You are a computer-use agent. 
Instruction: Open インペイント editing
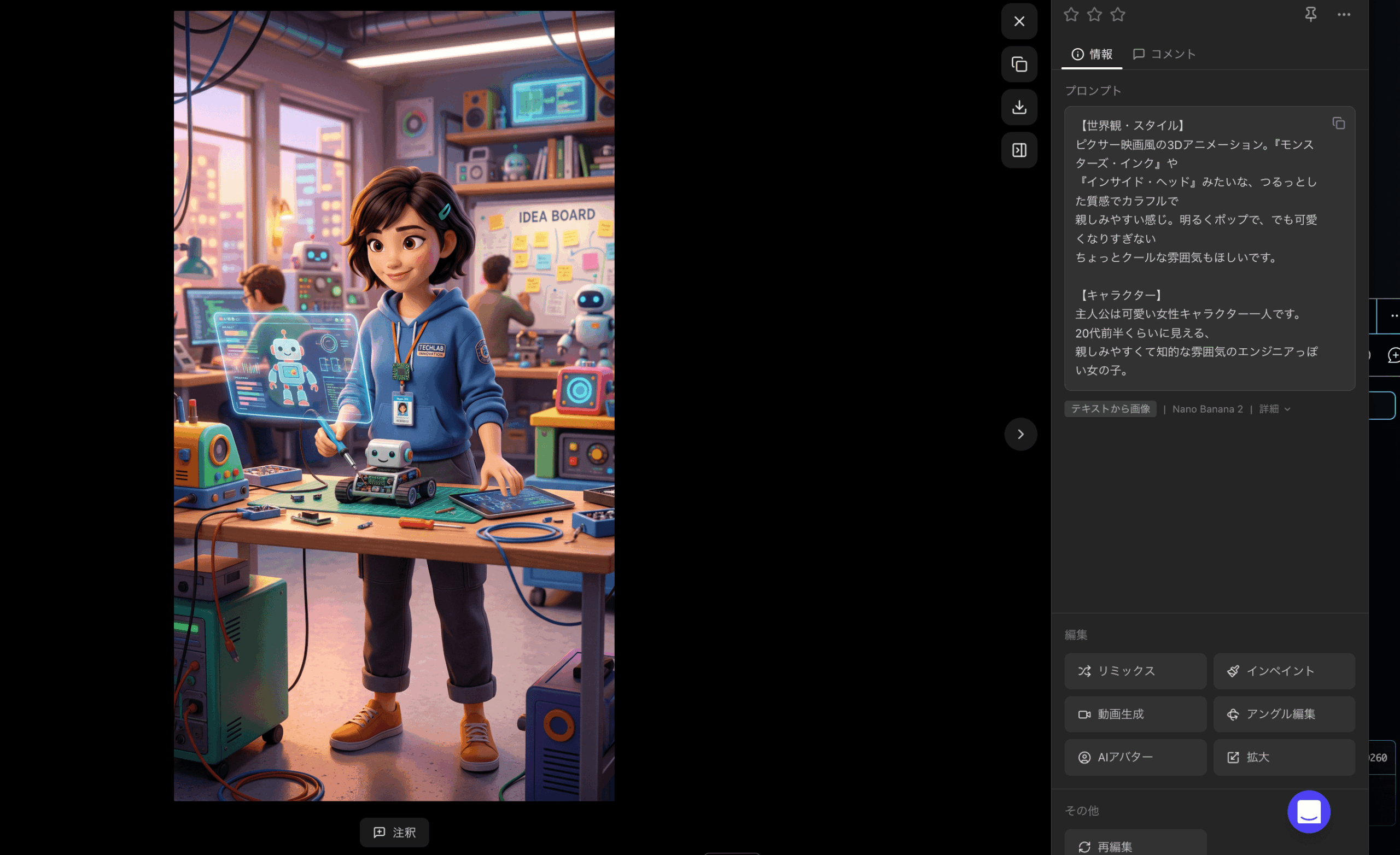click(1284, 671)
